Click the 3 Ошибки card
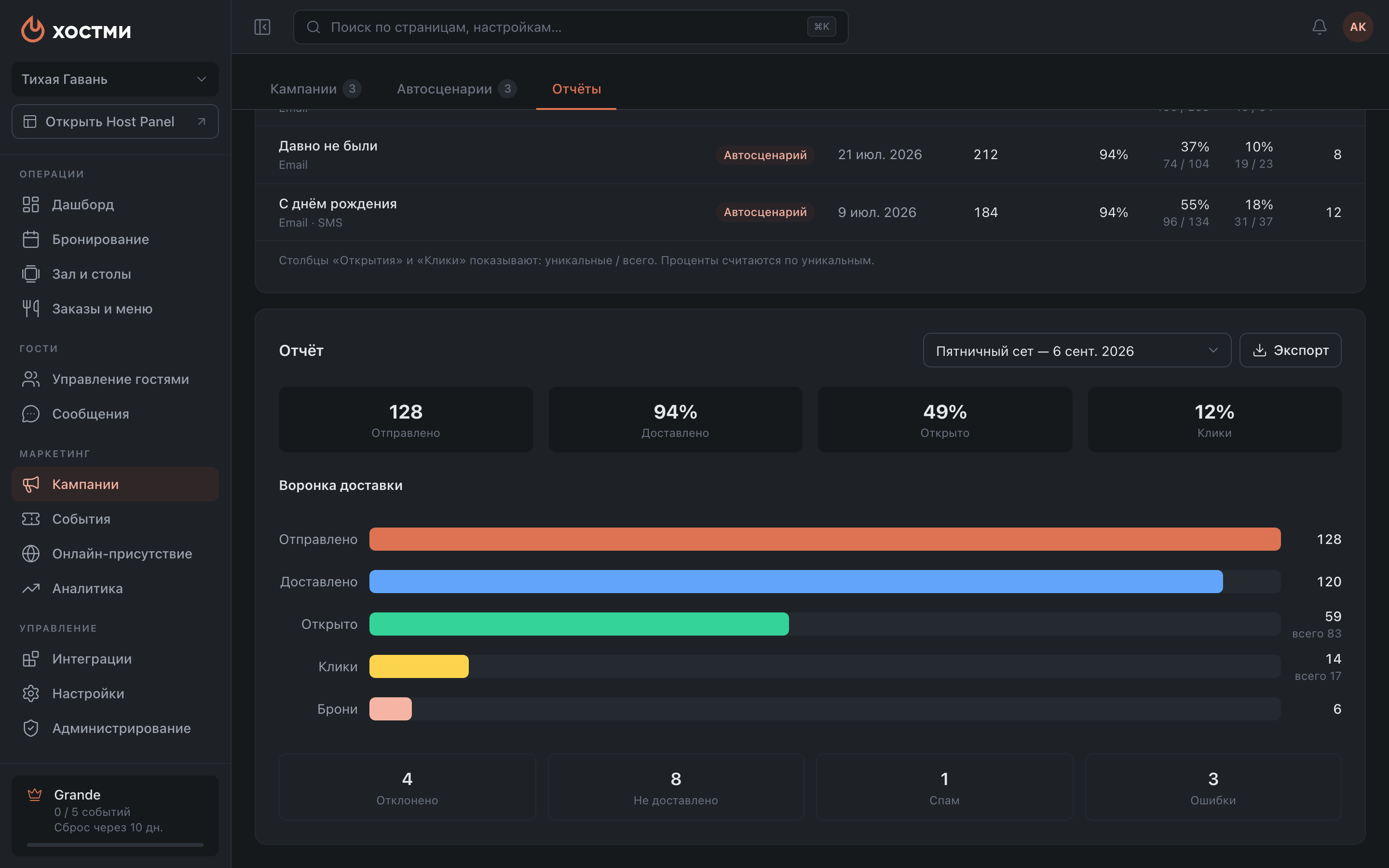The height and width of the screenshot is (868, 1389). (1213, 787)
